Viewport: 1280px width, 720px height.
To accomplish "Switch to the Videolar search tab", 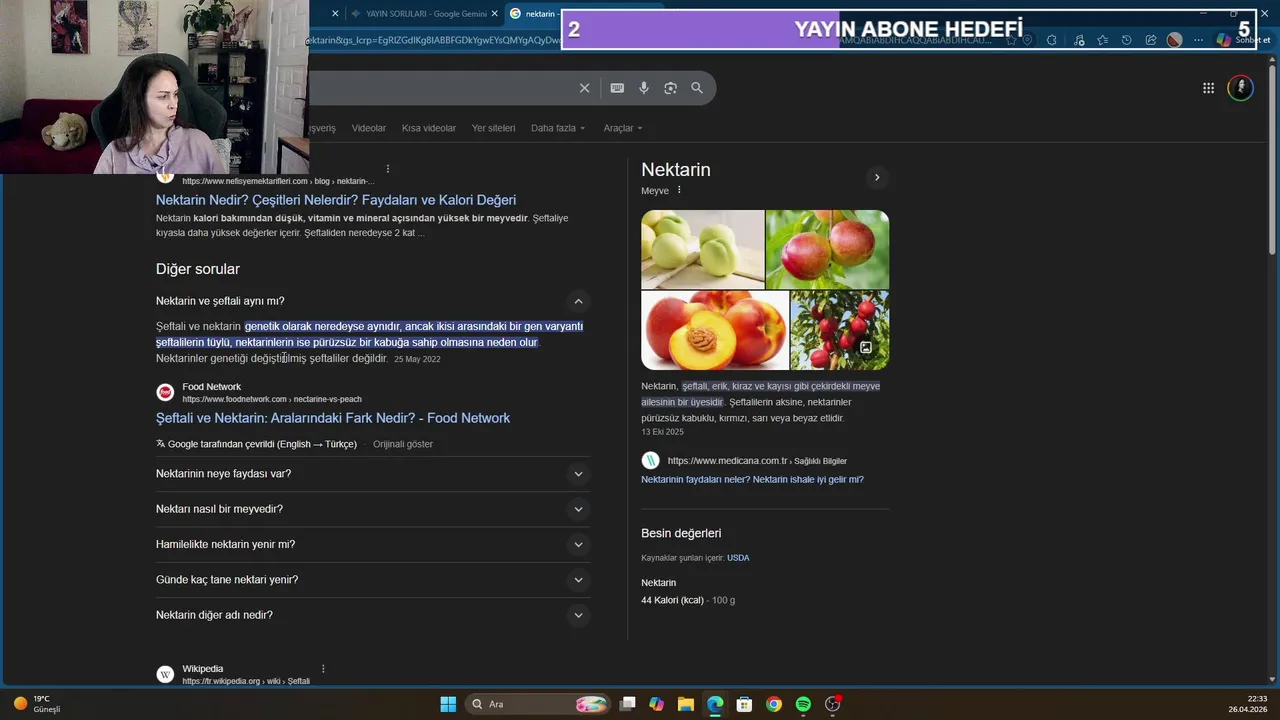I will (x=369, y=128).
